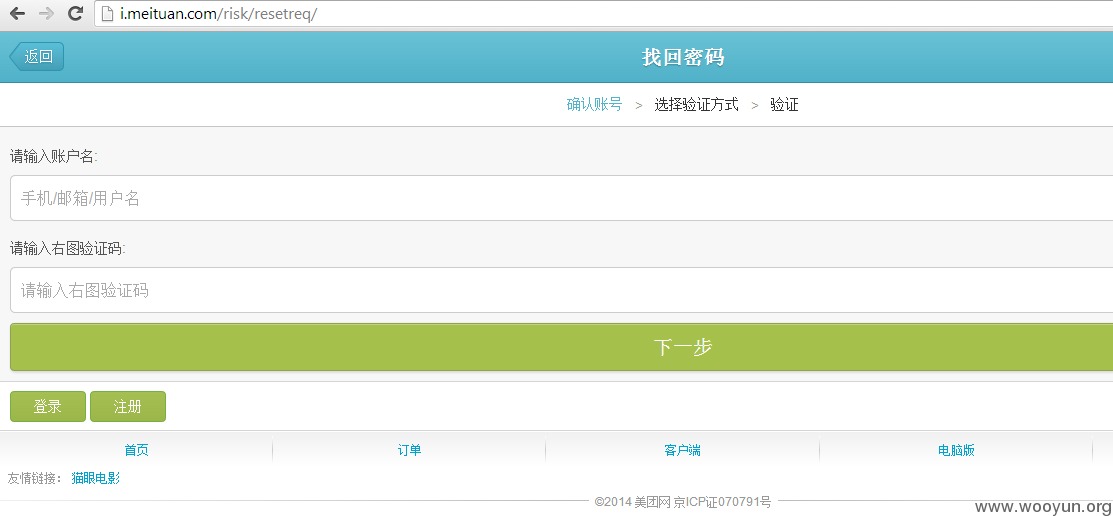
Task: Click the 注册 button
Action: 128,407
